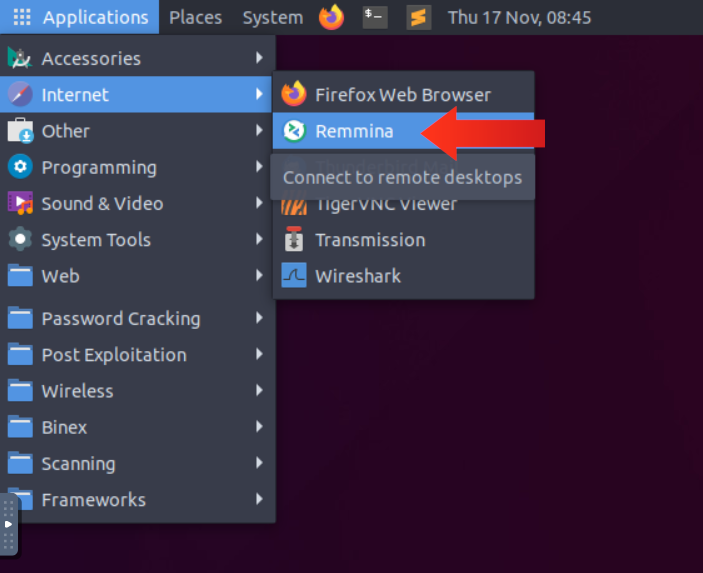Open the clock showing Thu 17 Nov
This screenshot has height=573, width=703.
519,17
